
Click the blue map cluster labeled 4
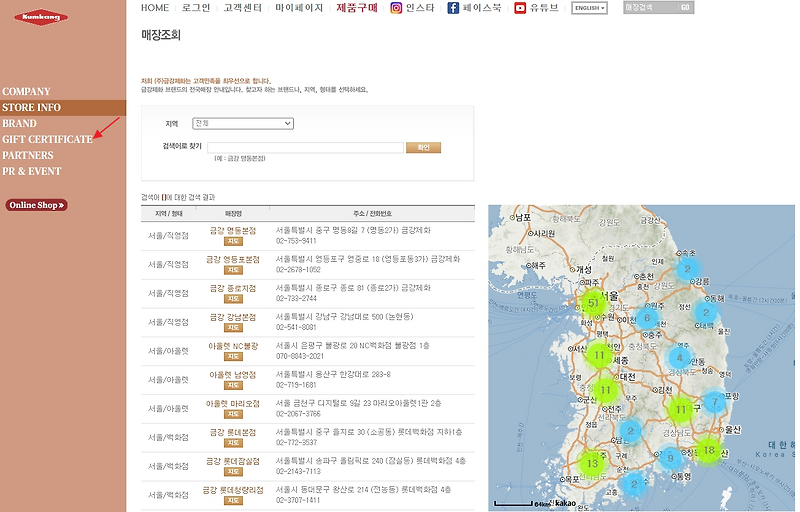[x=679, y=357]
